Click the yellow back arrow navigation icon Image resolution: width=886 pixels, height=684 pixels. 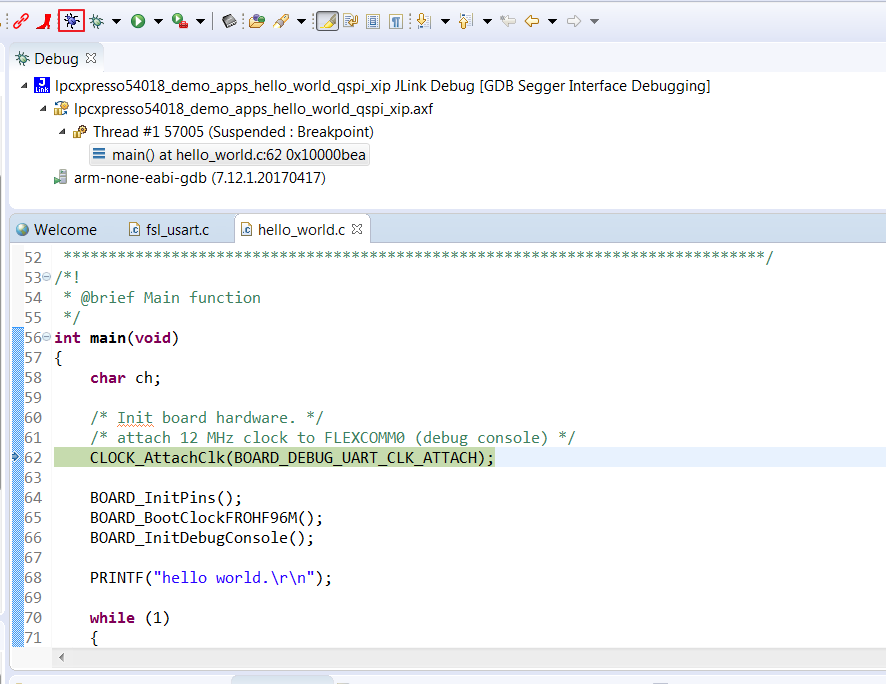click(x=531, y=20)
